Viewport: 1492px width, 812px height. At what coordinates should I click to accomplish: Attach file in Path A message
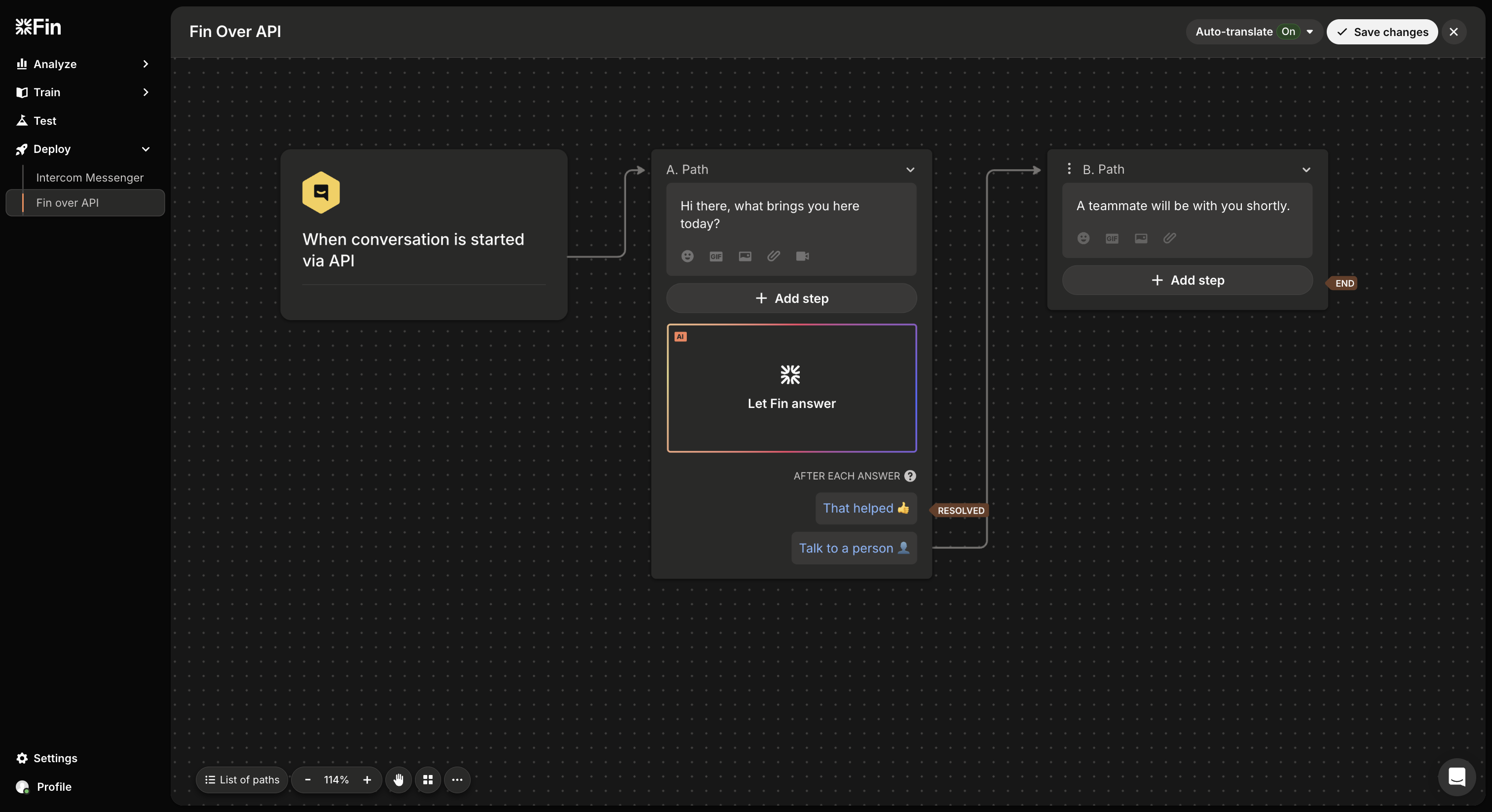click(x=774, y=256)
